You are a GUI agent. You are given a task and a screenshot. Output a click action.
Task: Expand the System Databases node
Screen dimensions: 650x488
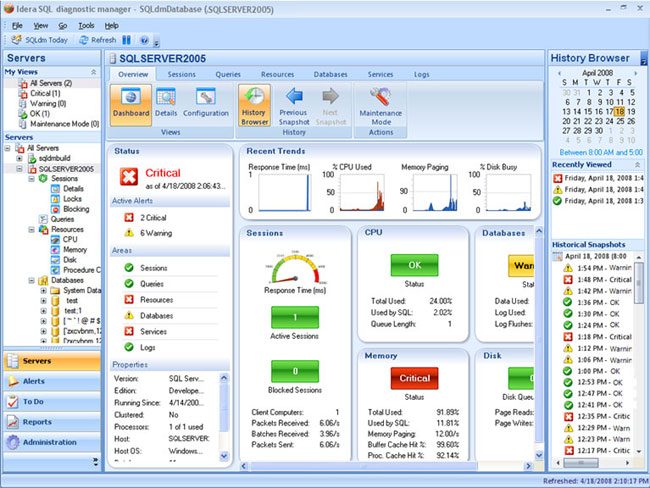(x=43, y=290)
